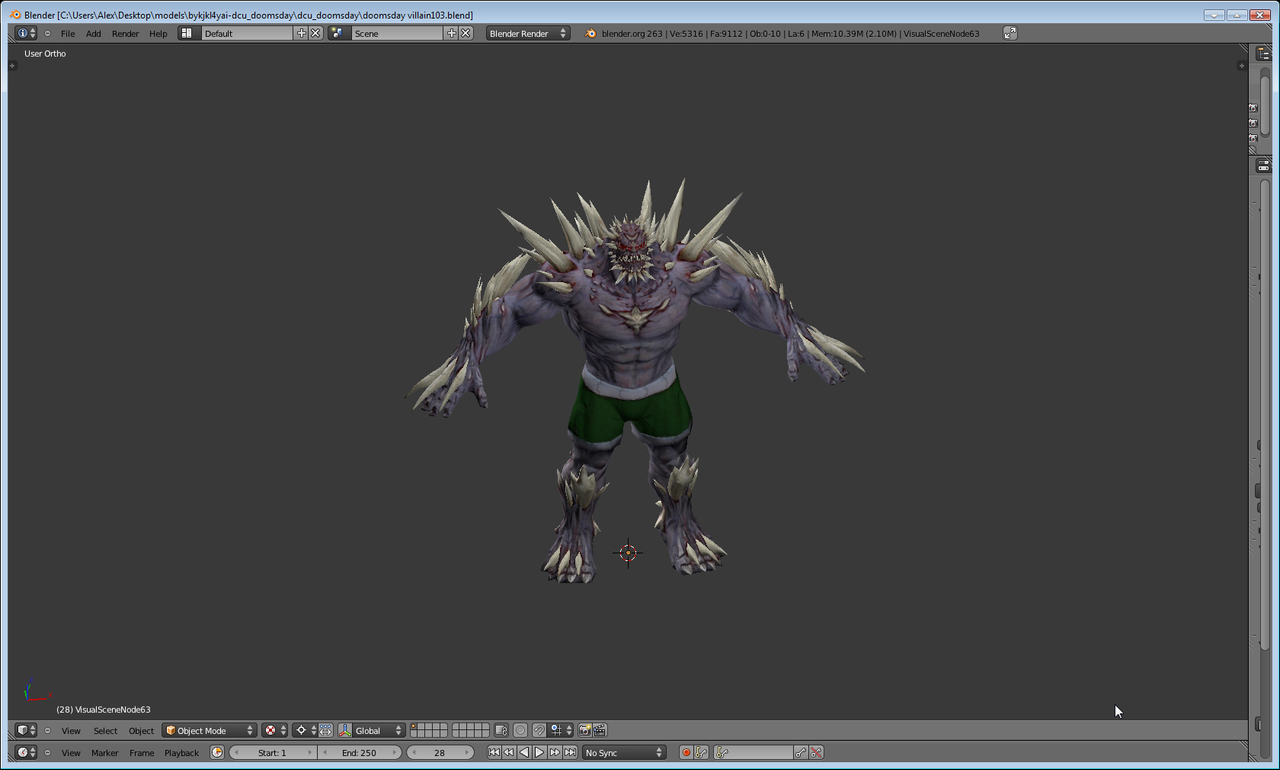Click the active keying set field
Image resolution: width=1280 pixels, height=770 pixels.
tap(754, 753)
